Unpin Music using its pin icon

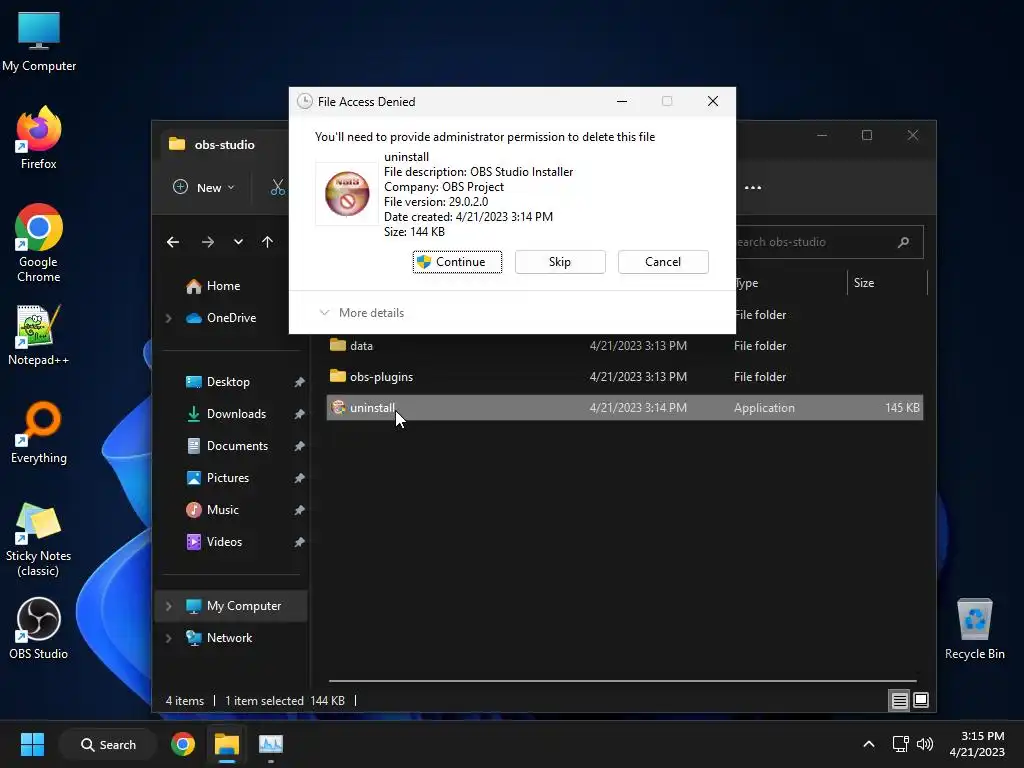coord(299,510)
